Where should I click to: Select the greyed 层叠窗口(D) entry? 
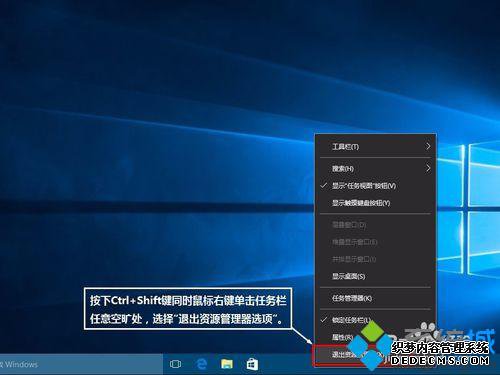tap(375, 225)
